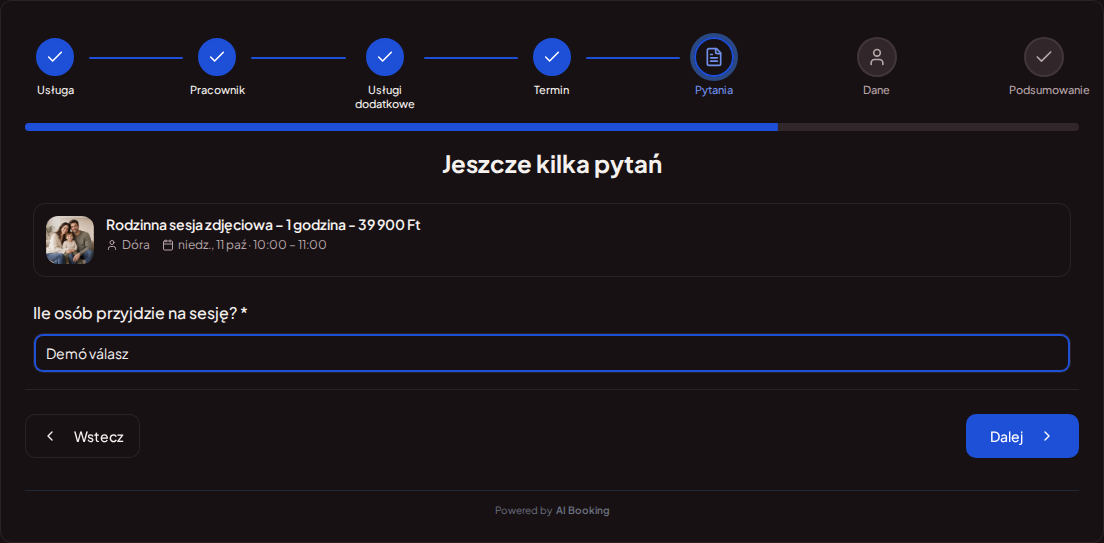Open the AI Booking footer link
Image resolution: width=1104 pixels, height=543 pixels.
point(583,511)
